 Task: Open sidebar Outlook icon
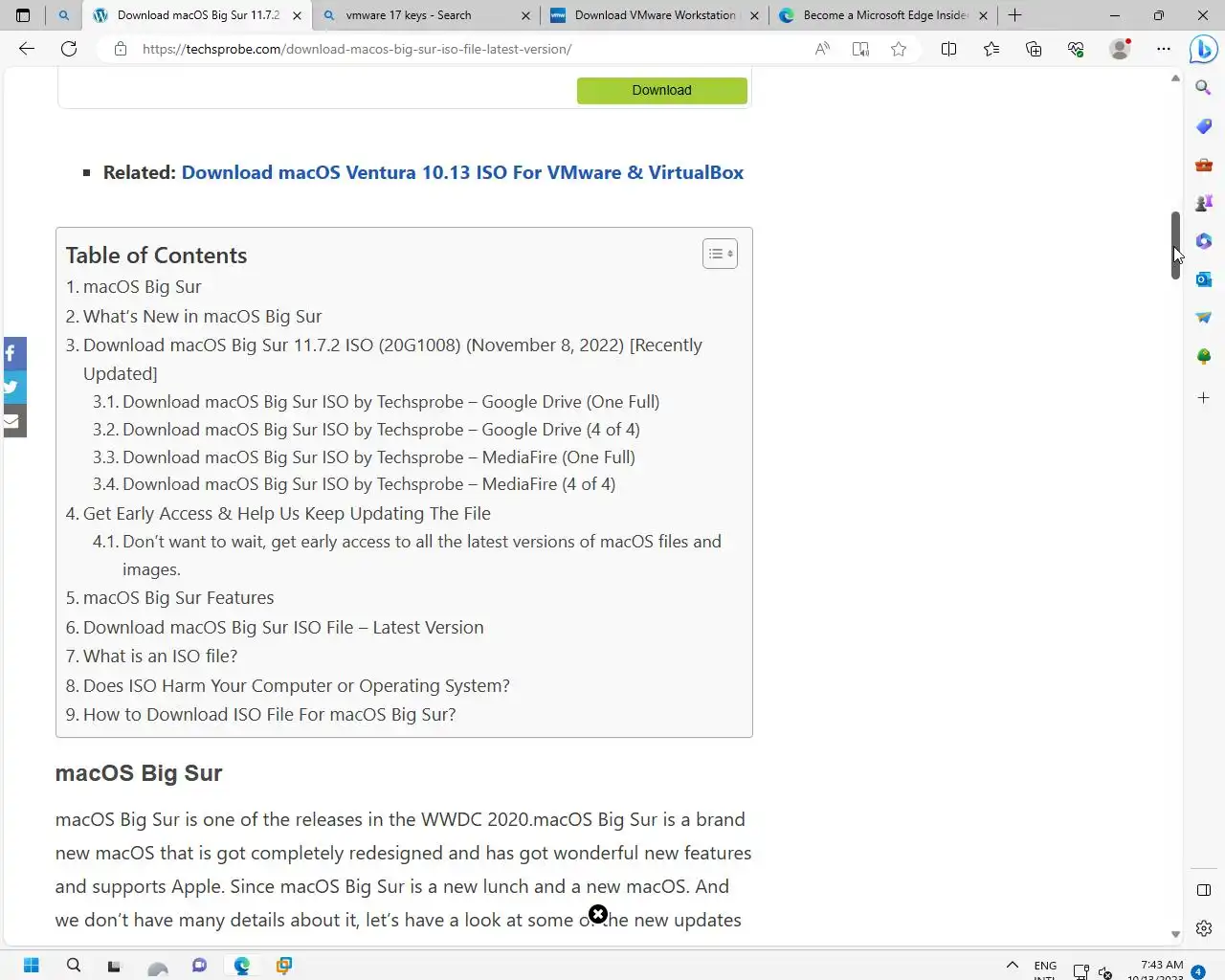[x=1204, y=279]
